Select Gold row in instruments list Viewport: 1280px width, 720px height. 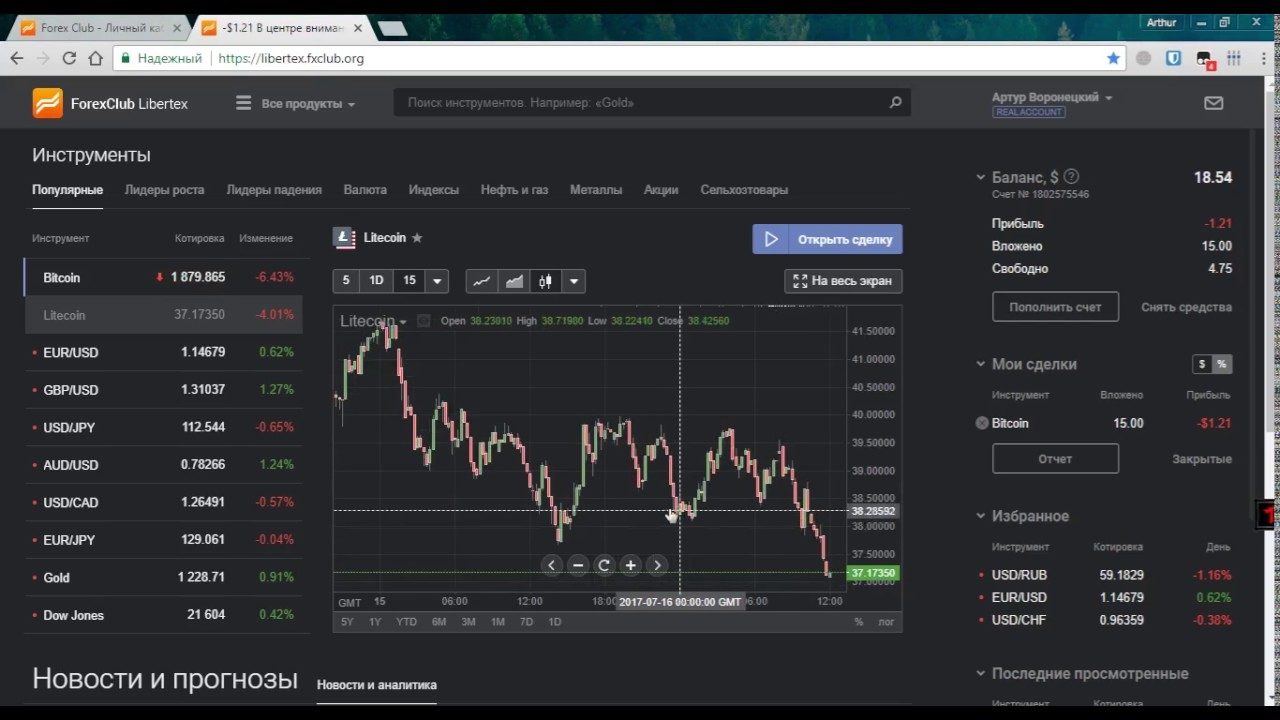tap(163, 577)
